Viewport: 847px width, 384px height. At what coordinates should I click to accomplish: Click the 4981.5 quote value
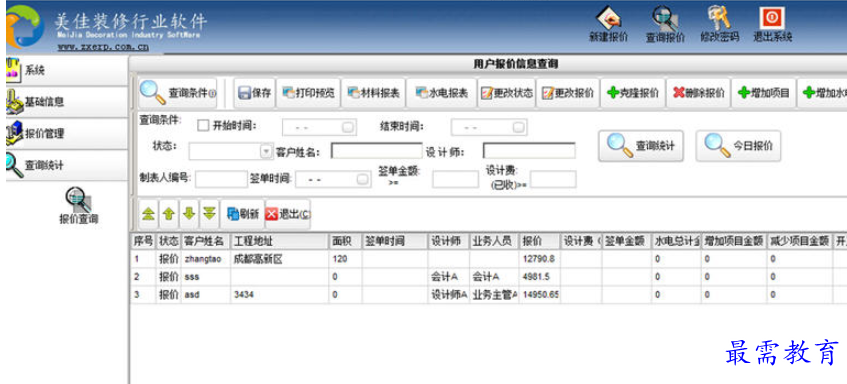click(x=540, y=277)
